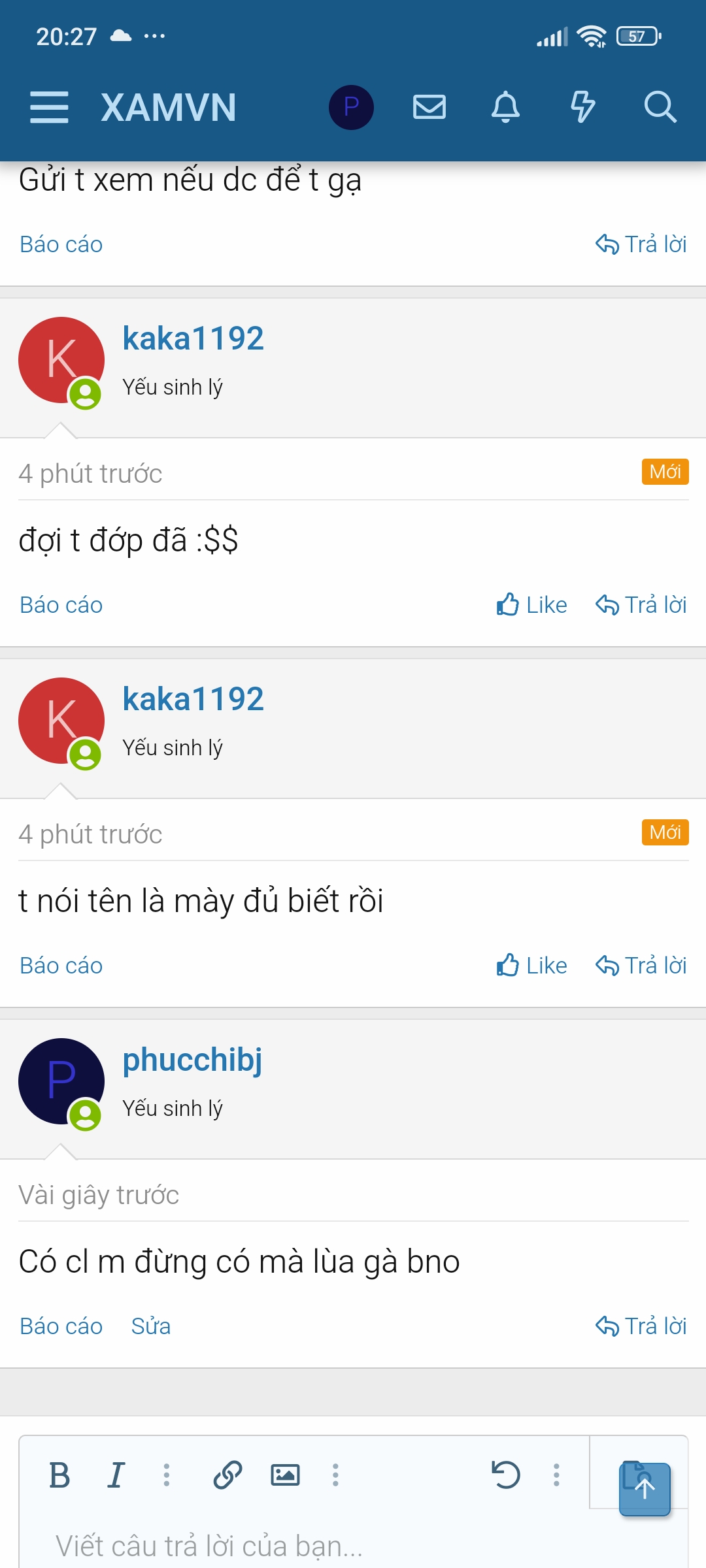This screenshot has width=706, height=1568.
Task: Open the lightning bolt what's new icon
Action: (x=582, y=107)
